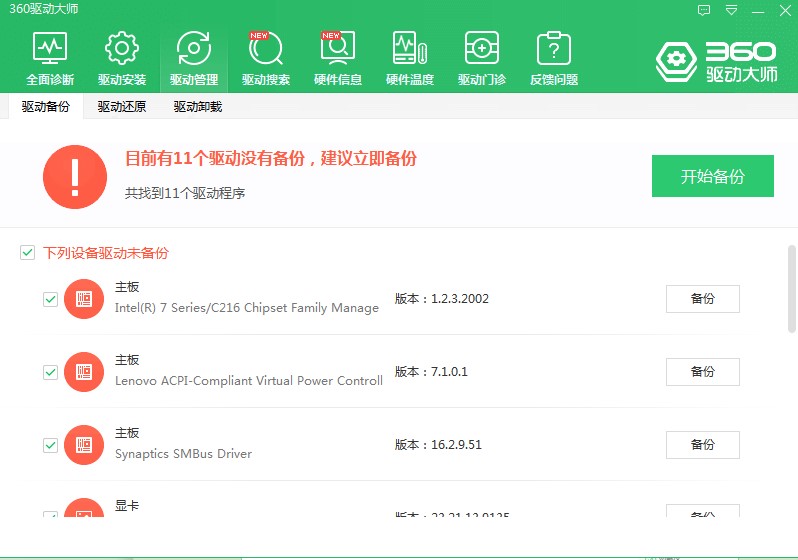
Task: Uncheck the Intel 7 Series Chipset driver checkbox
Action: (x=50, y=299)
